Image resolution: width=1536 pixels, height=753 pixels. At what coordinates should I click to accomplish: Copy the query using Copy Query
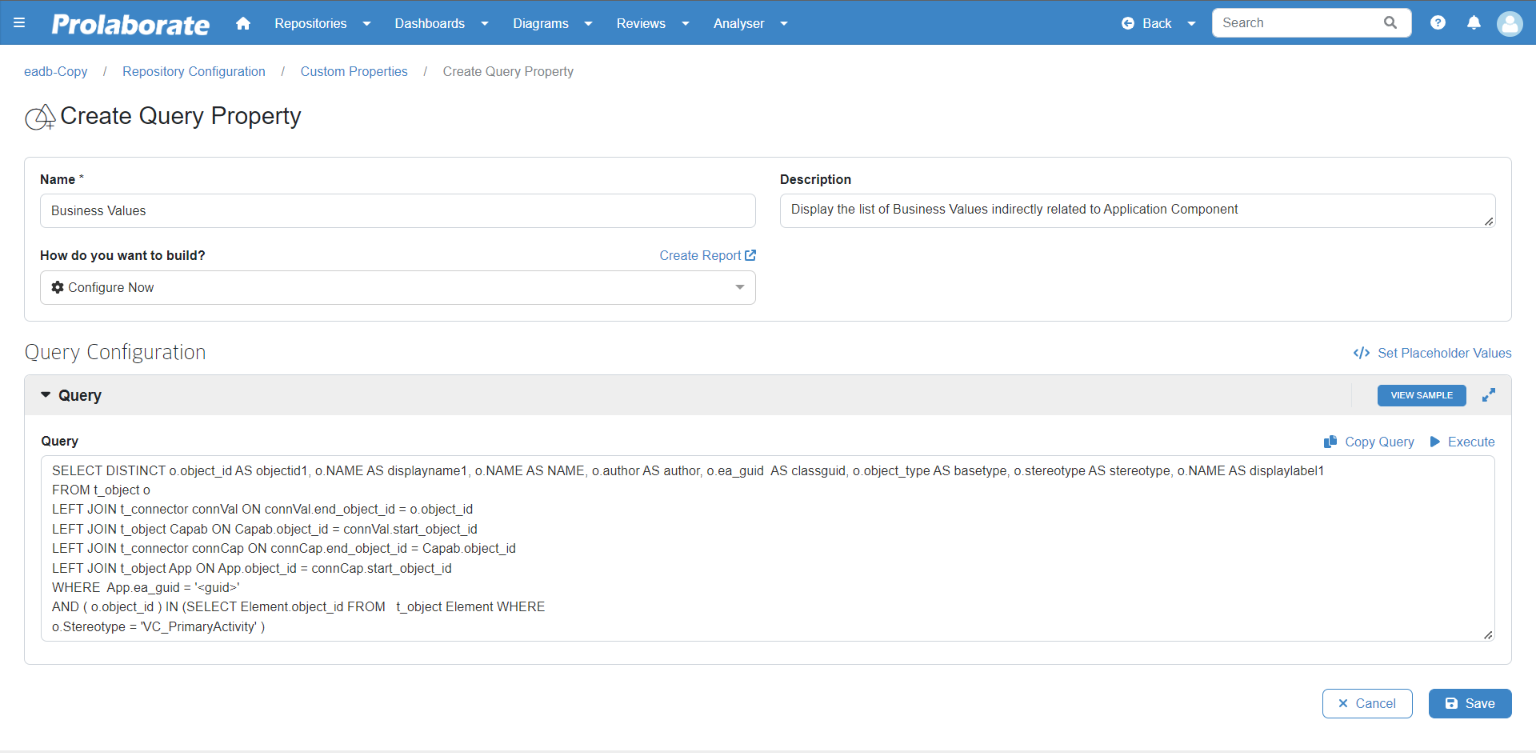point(1368,441)
